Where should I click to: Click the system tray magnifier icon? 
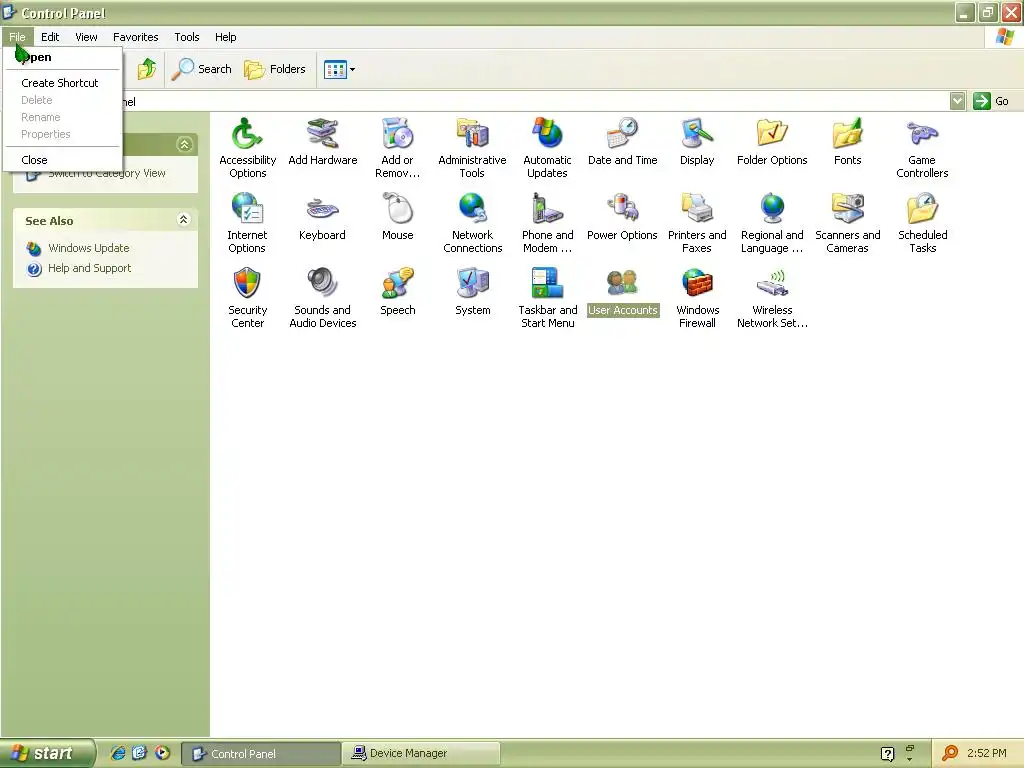tap(950, 753)
